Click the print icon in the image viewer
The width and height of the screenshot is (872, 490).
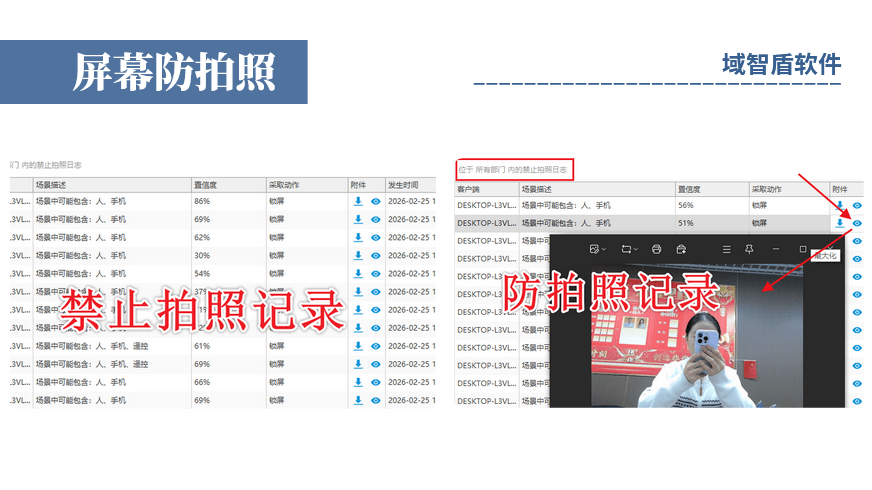[656, 249]
